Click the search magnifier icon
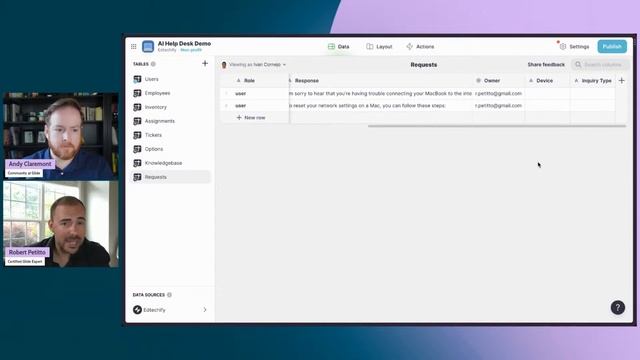Screen dimensions: 640x360 click(x=578, y=64)
